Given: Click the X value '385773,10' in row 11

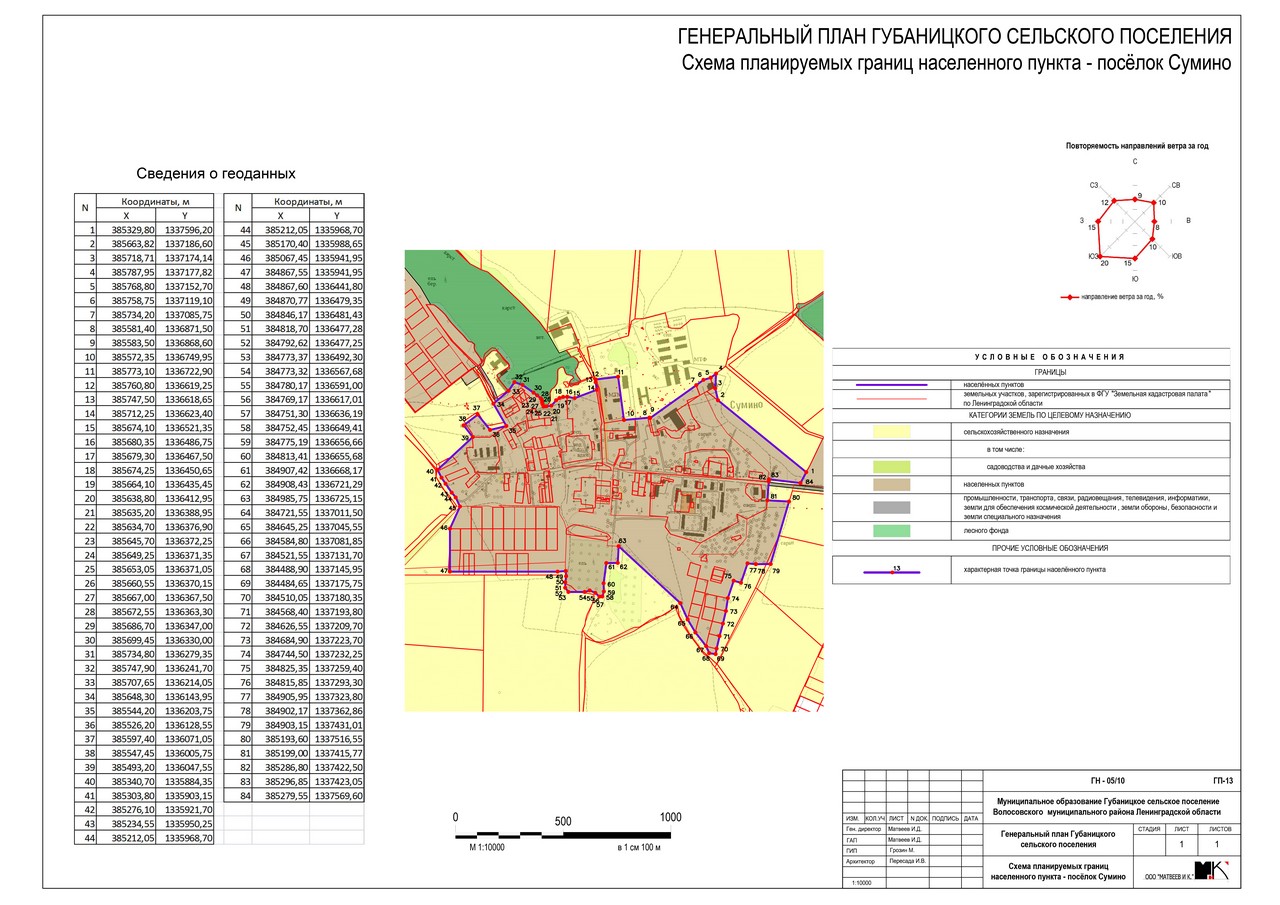Looking at the screenshot, I should (x=134, y=370).
